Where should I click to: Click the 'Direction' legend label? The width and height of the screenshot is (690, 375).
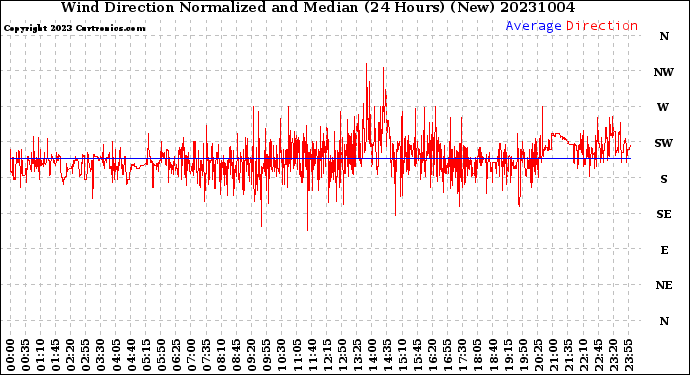pos(602,26)
